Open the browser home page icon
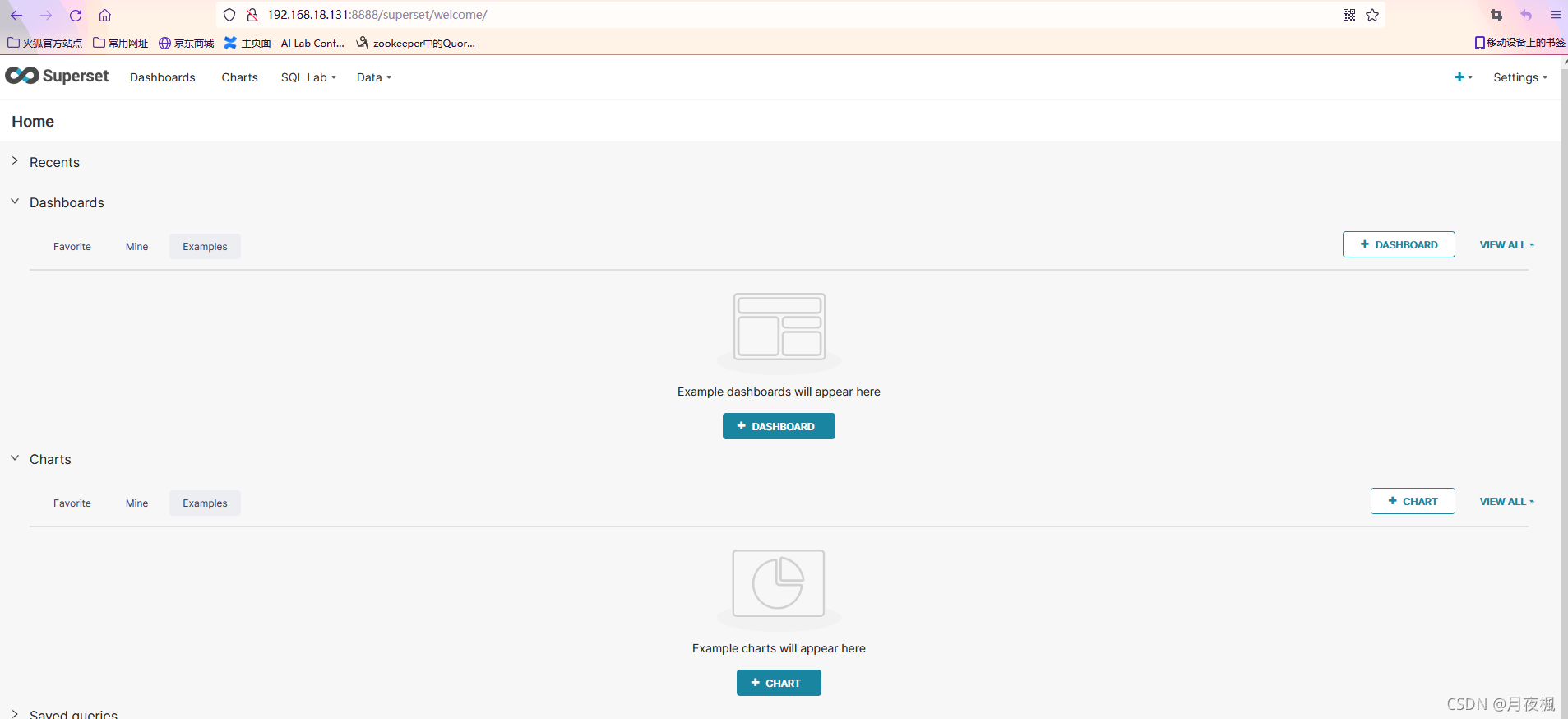The height and width of the screenshot is (719, 1568). click(x=104, y=15)
